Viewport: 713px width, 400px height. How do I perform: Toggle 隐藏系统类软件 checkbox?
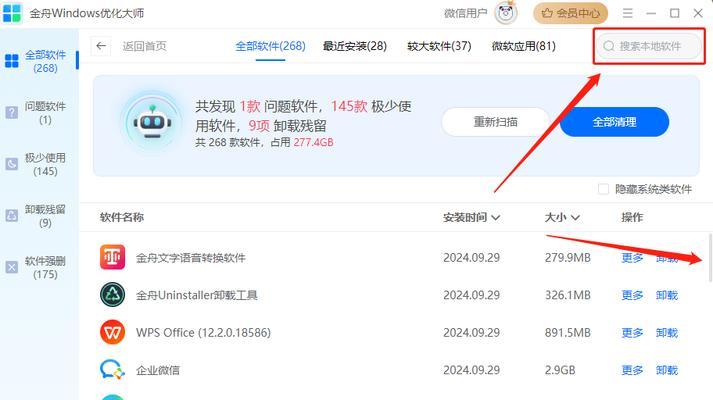[603, 189]
